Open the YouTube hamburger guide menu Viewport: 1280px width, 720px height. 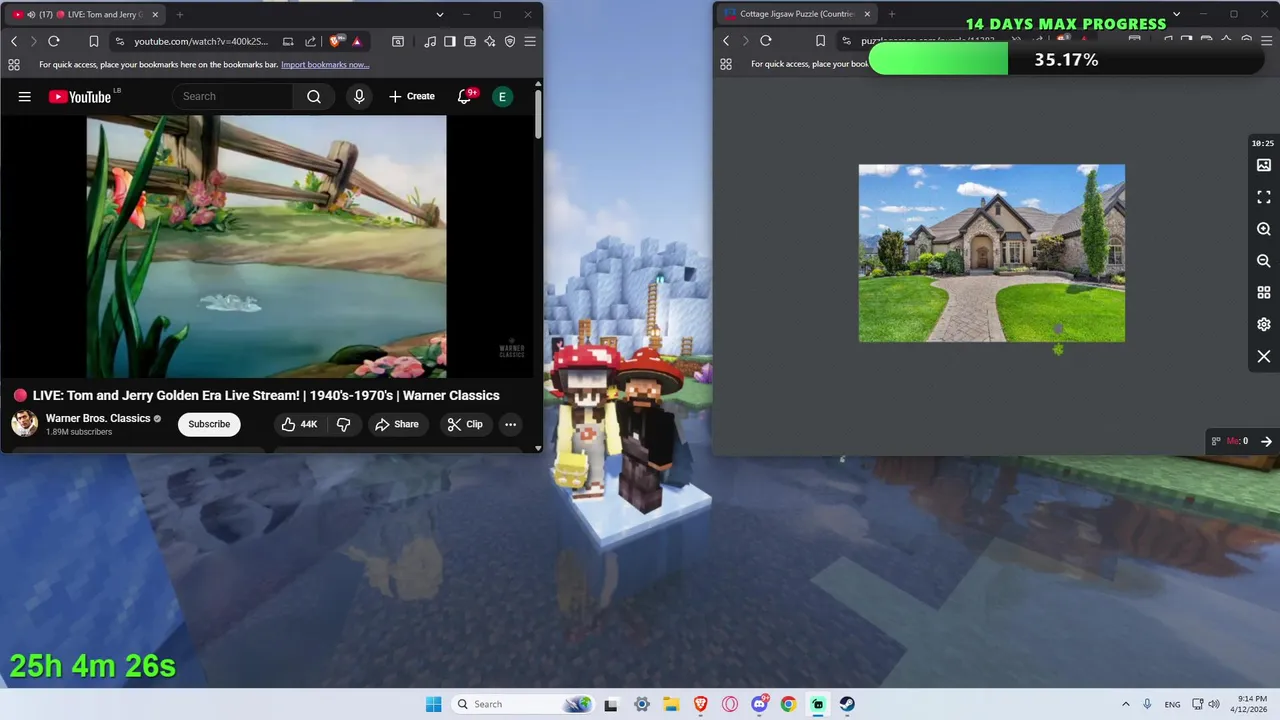pos(25,96)
